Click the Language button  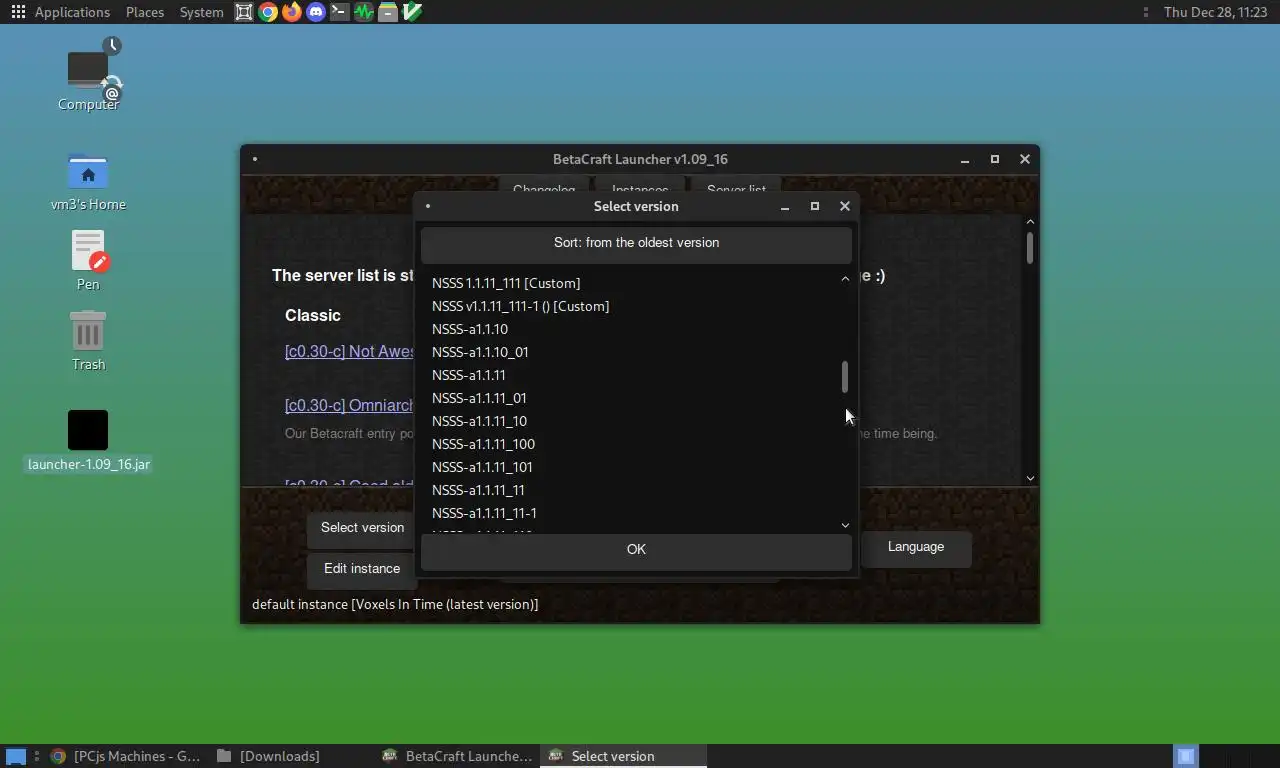click(x=916, y=547)
